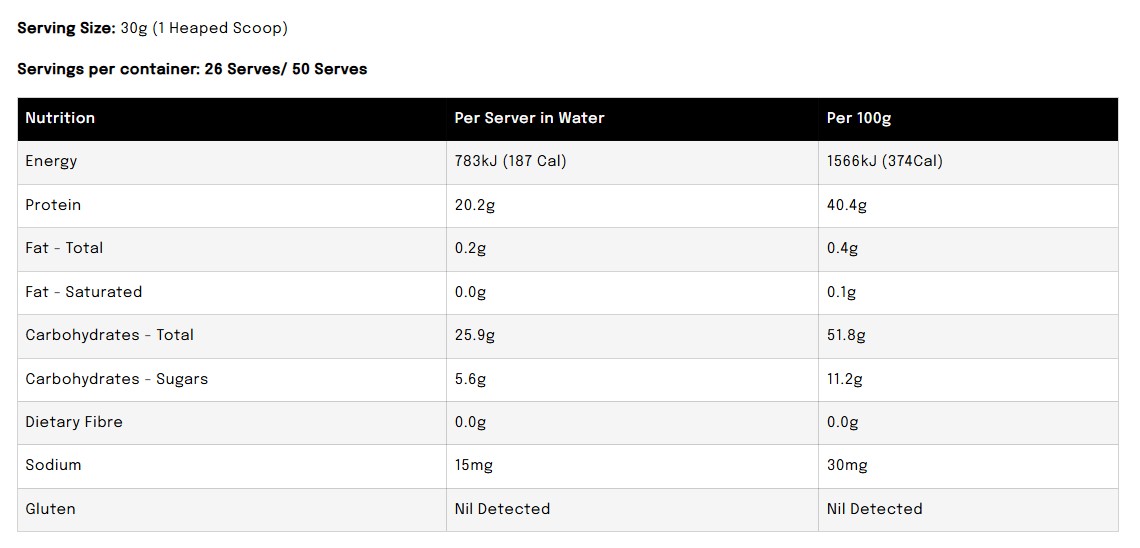Click the 15mg sodium value

tap(474, 466)
